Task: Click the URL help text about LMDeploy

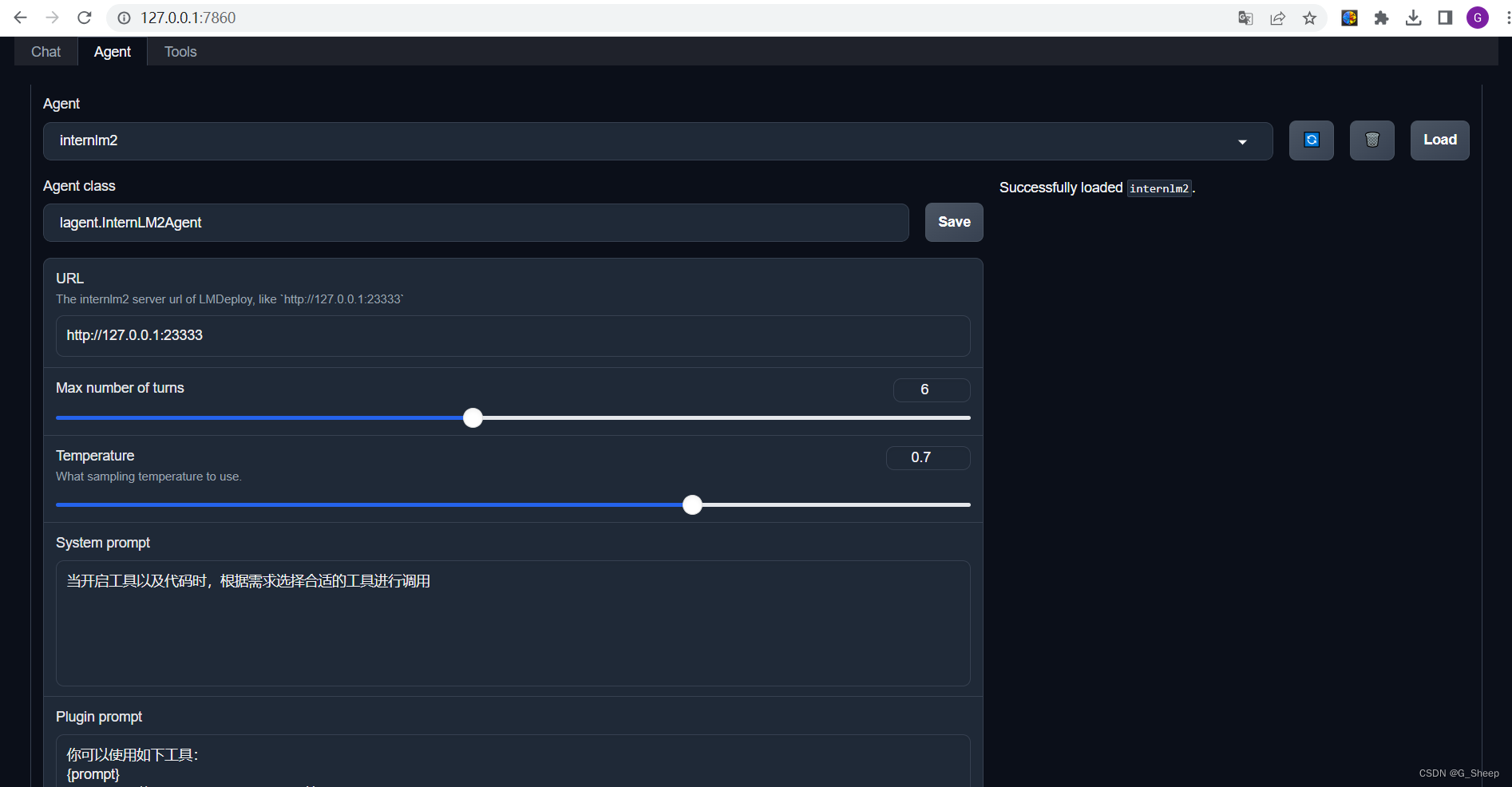Action: [x=230, y=299]
